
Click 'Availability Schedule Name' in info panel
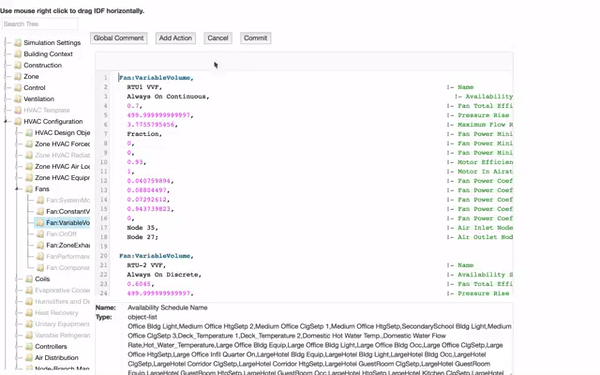[168, 308]
